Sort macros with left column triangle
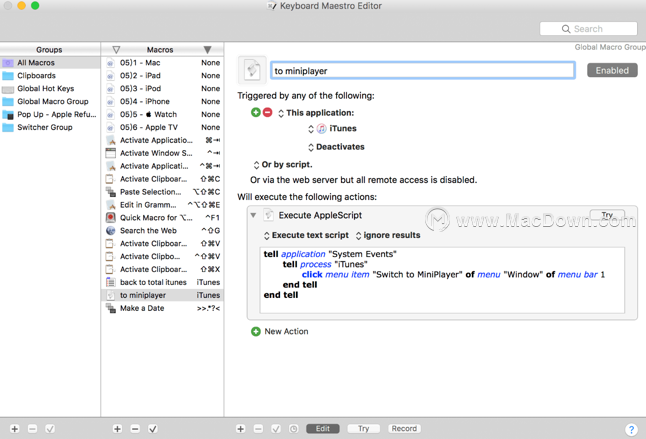This screenshot has height=439, width=646. [116, 50]
